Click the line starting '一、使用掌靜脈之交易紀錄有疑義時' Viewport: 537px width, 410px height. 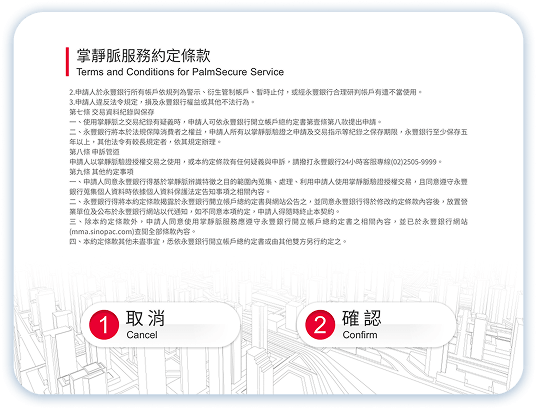226,122
